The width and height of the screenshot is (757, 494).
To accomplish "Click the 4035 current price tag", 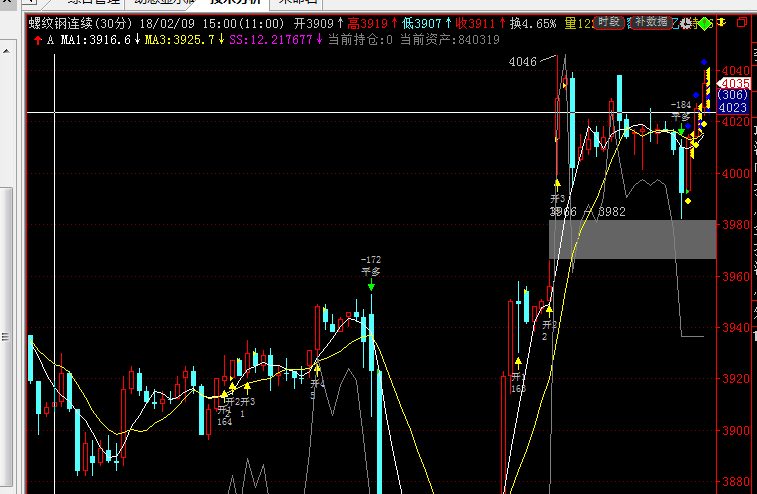I will 735,84.
